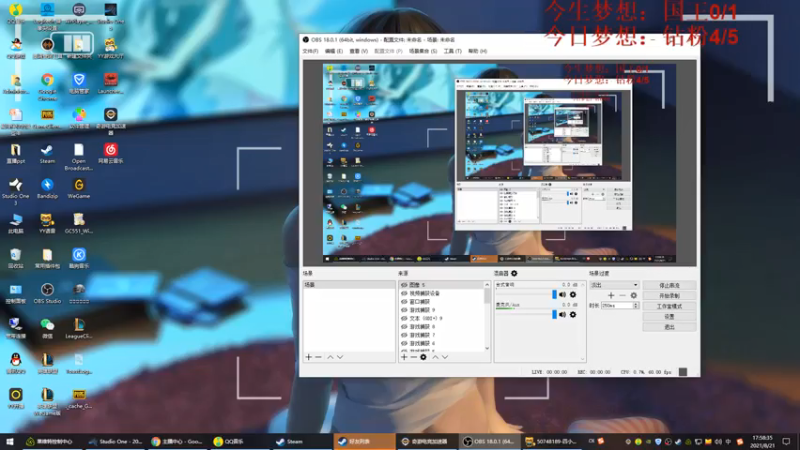This screenshot has width=800, height=450.
Task: Open transition properties gear icon
Action: 634,295
